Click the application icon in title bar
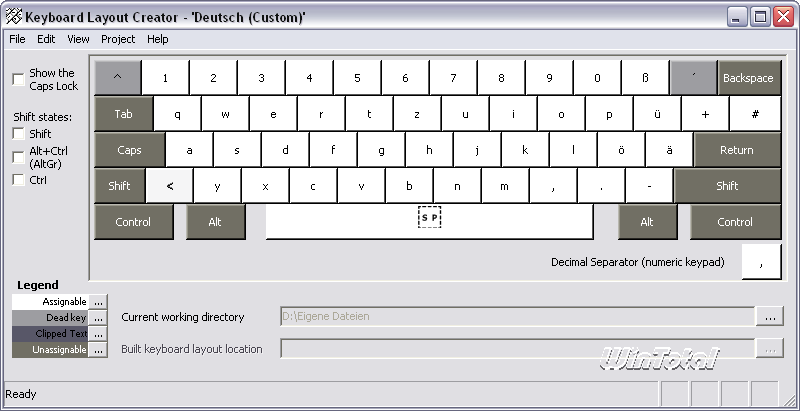Viewport: 800px width, 411px height. pyautogui.click(x=14, y=16)
